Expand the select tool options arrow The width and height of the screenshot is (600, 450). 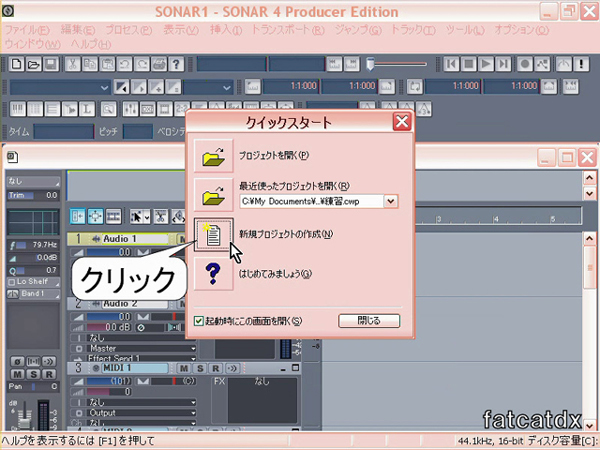[147, 217]
